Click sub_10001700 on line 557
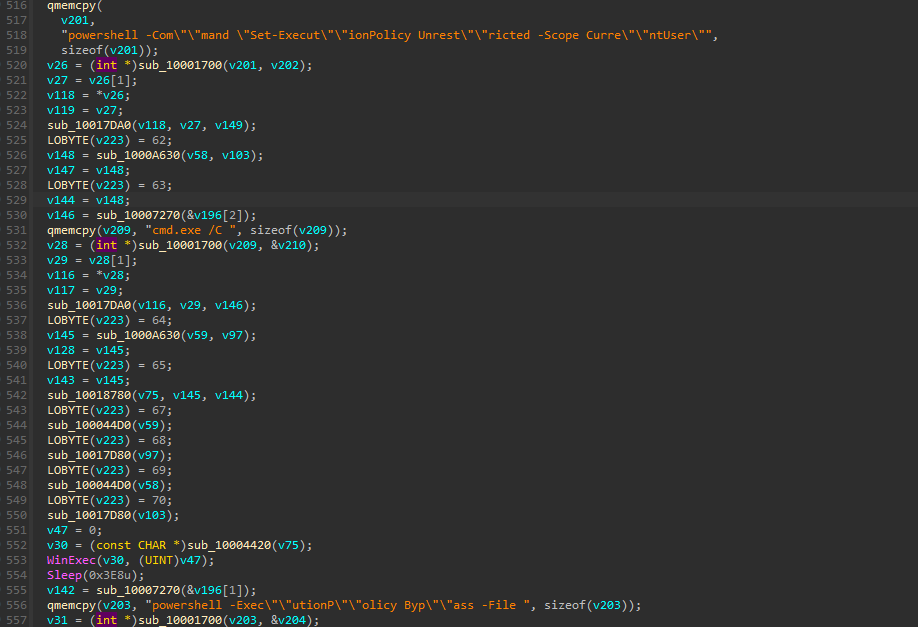This screenshot has width=918, height=627. 180,620
